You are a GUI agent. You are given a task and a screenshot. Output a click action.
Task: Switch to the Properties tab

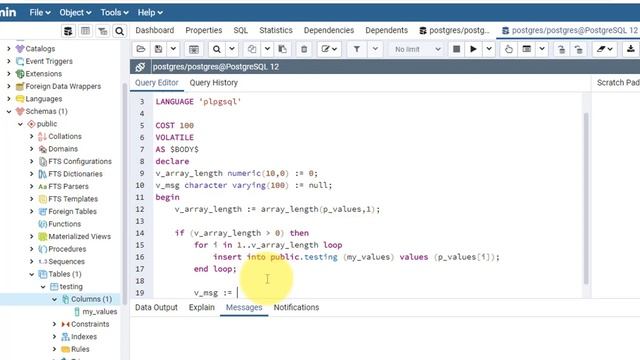point(204,30)
